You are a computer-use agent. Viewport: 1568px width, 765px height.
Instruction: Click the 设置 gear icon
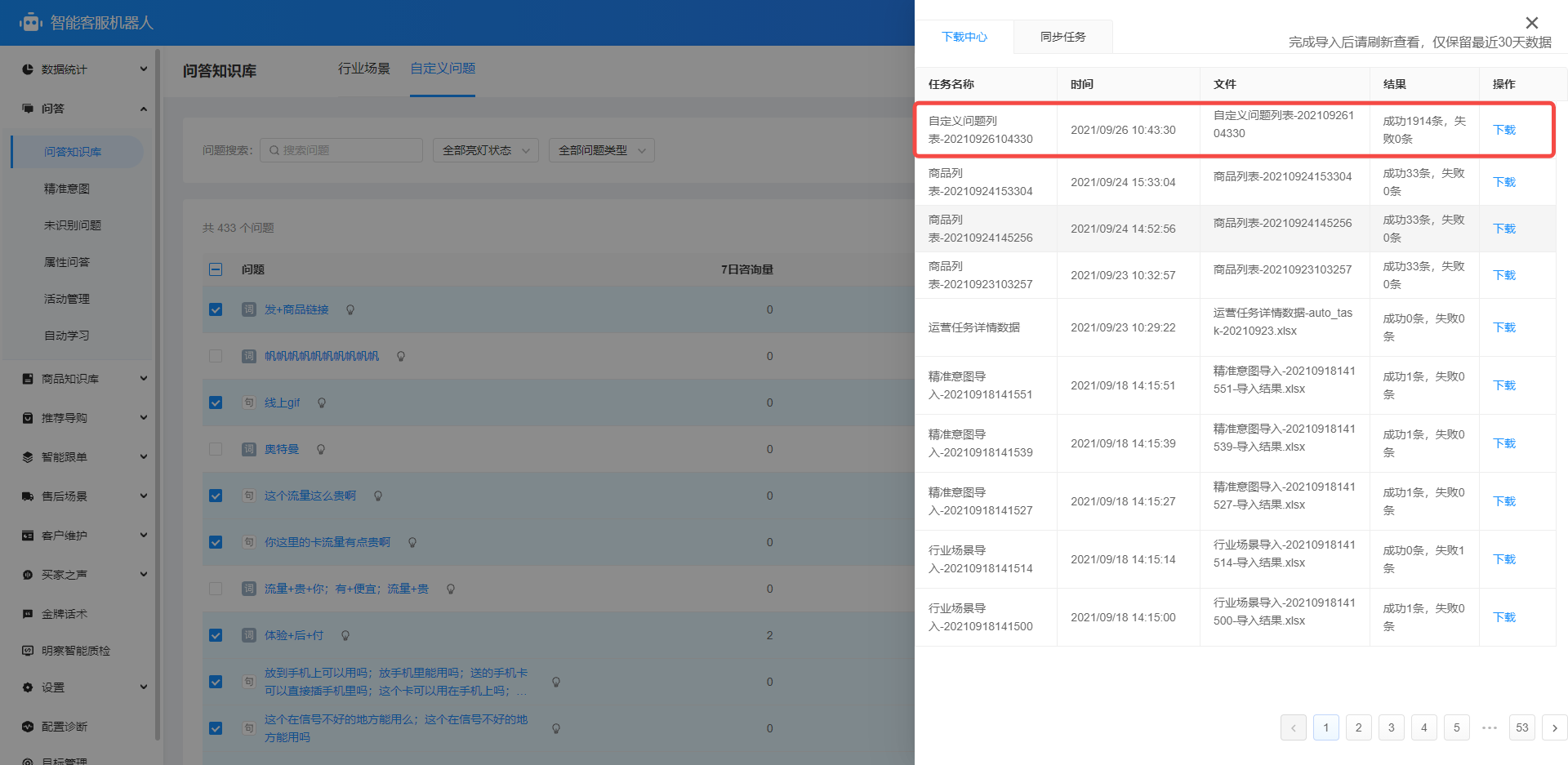(x=28, y=687)
